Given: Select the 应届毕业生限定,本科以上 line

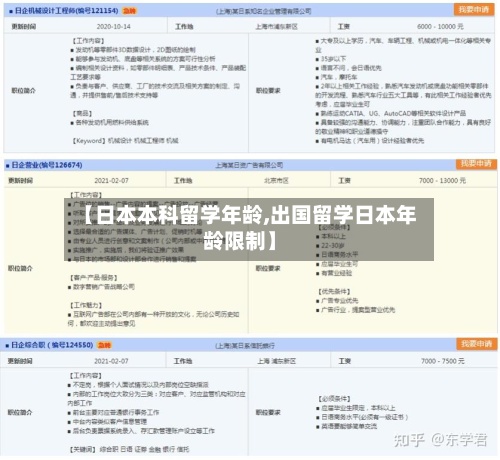Looking at the screenshot, I should click(356, 408).
